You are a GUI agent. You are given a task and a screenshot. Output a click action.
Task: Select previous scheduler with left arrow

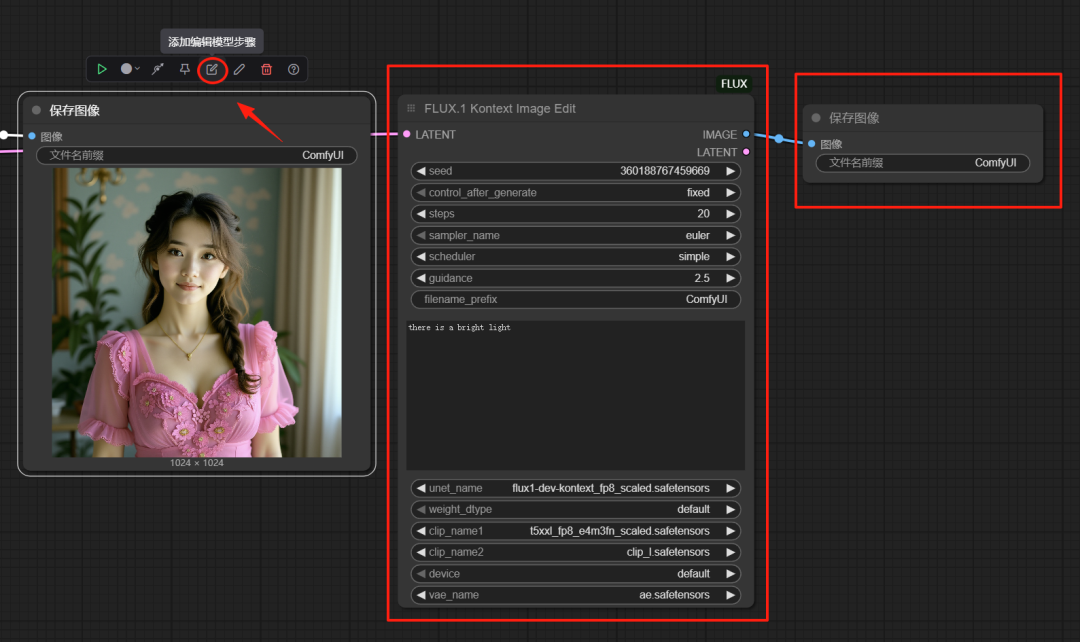[421, 256]
